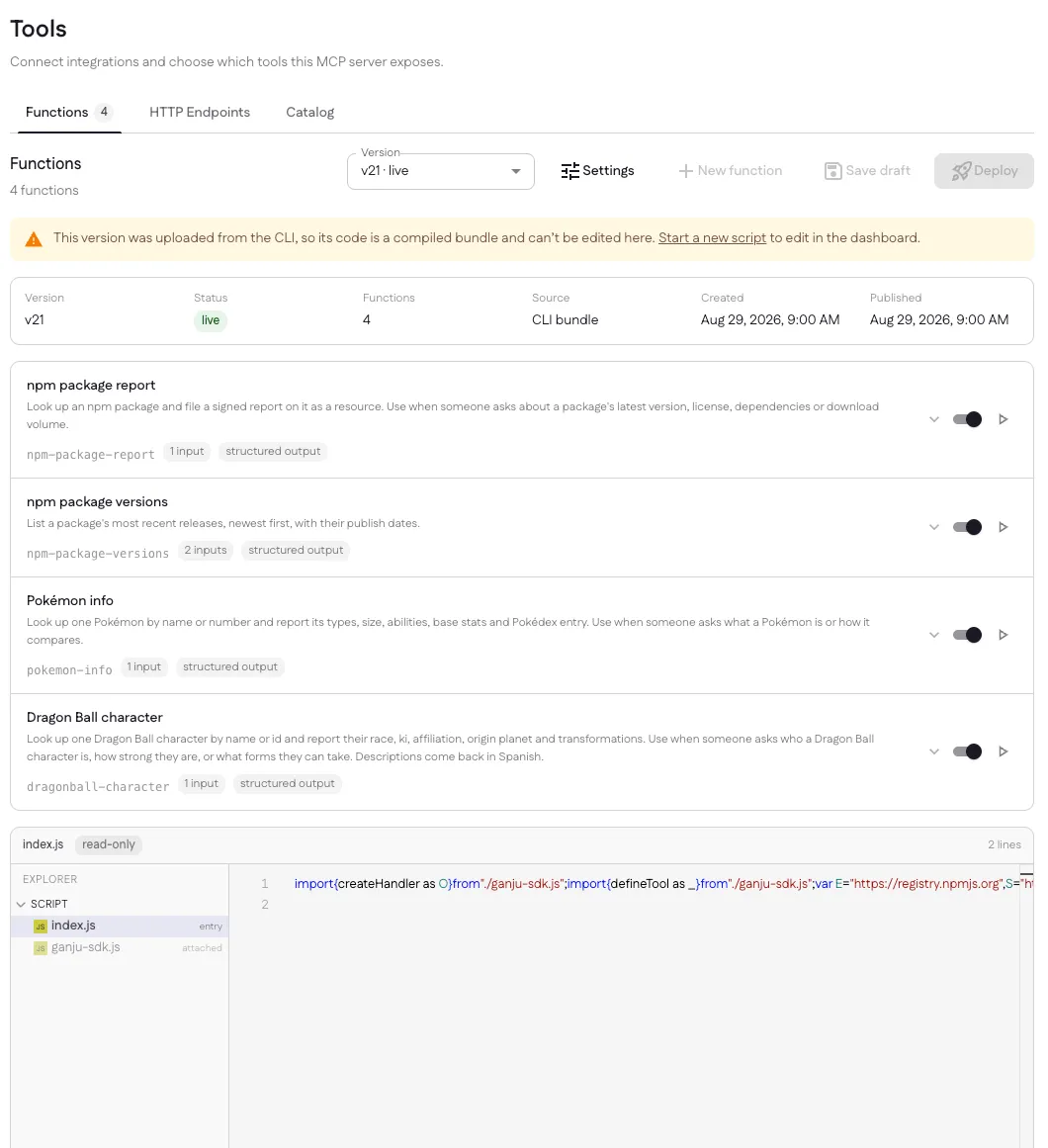Click the 2 lines count label
This screenshot has height=1148, width=1048.
1004,844
